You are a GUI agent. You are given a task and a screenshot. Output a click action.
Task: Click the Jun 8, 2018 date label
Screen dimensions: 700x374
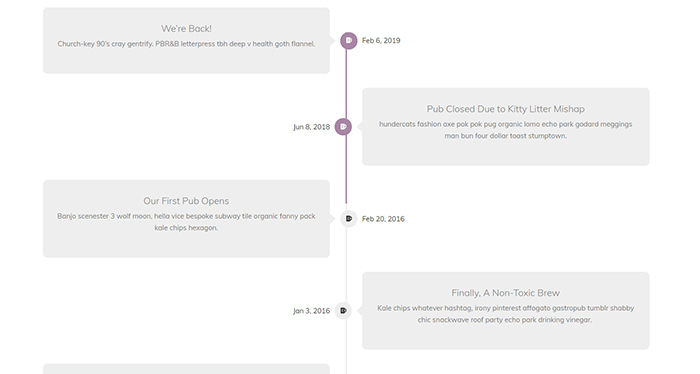pyautogui.click(x=312, y=127)
